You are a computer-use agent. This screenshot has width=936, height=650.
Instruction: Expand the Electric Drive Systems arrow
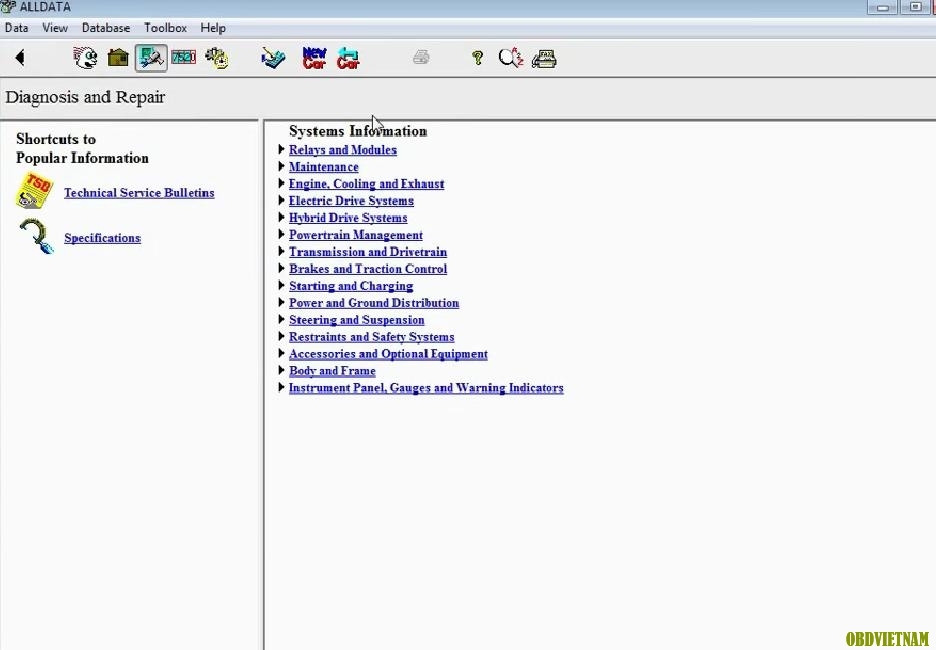(x=281, y=200)
